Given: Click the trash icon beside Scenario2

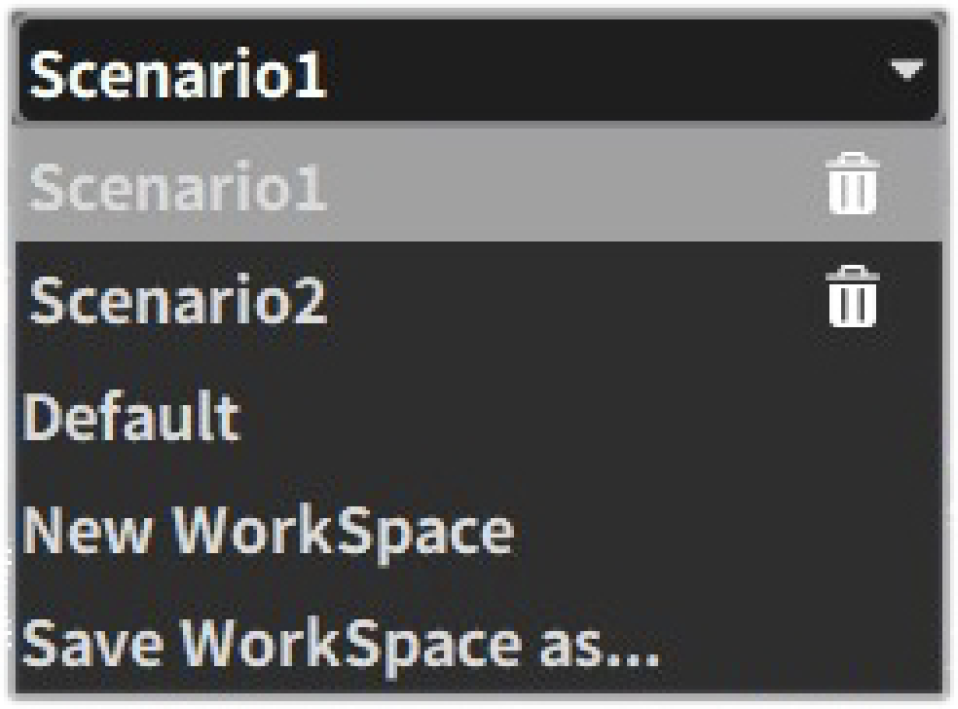Looking at the screenshot, I should coord(852,298).
